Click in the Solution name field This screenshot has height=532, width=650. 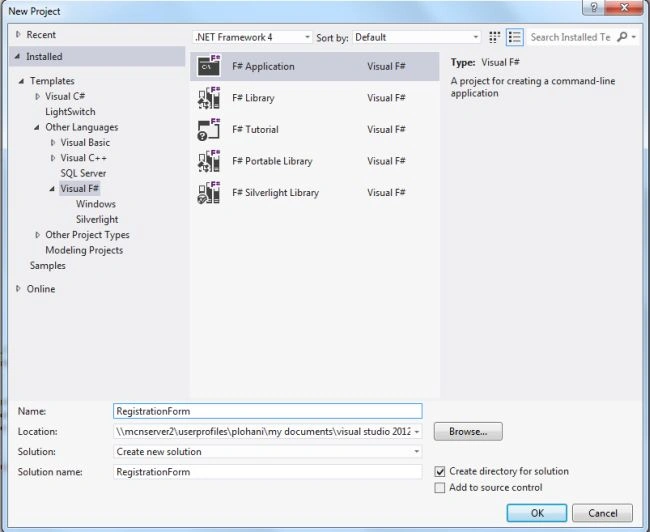coord(267,472)
